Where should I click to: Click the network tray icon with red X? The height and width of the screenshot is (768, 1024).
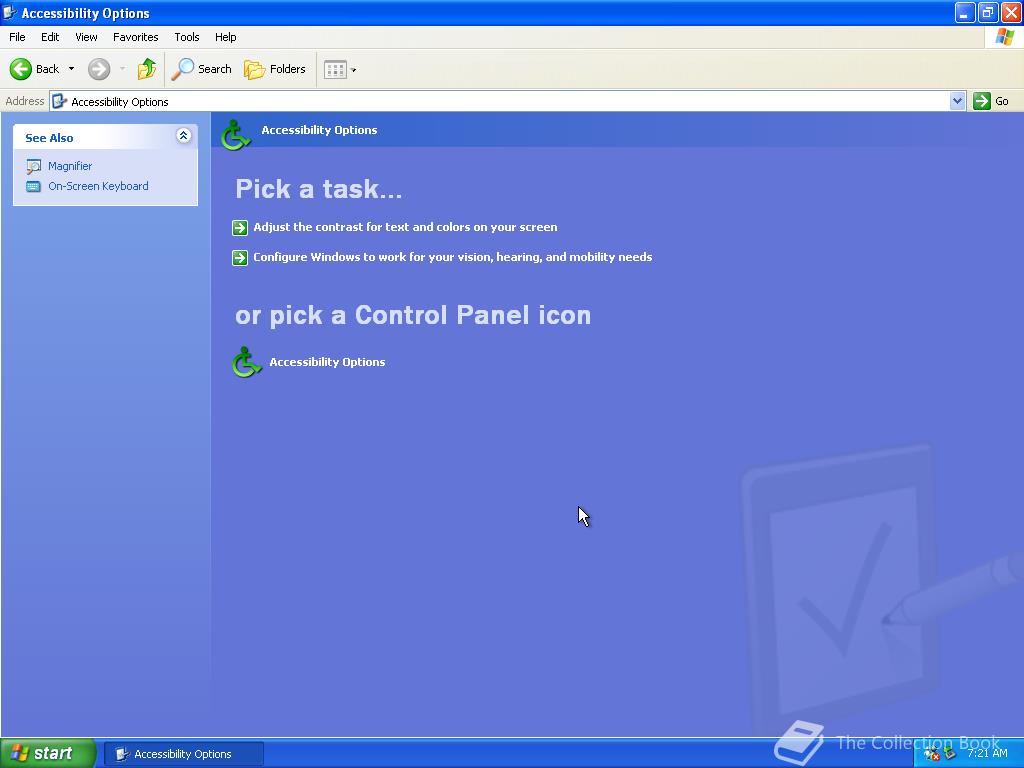click(932, 754)
